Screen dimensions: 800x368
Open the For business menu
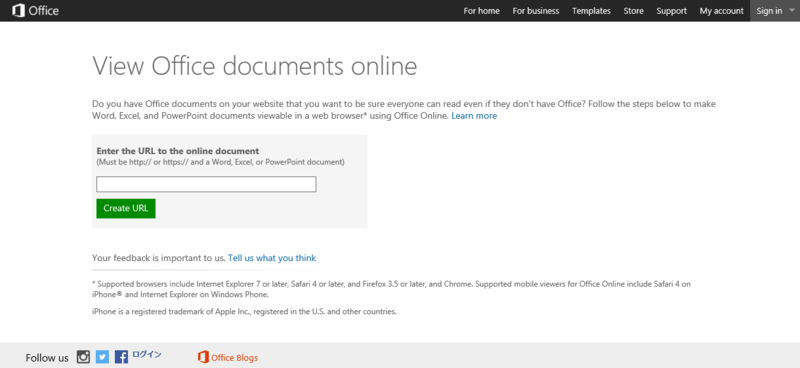[536, 11]
